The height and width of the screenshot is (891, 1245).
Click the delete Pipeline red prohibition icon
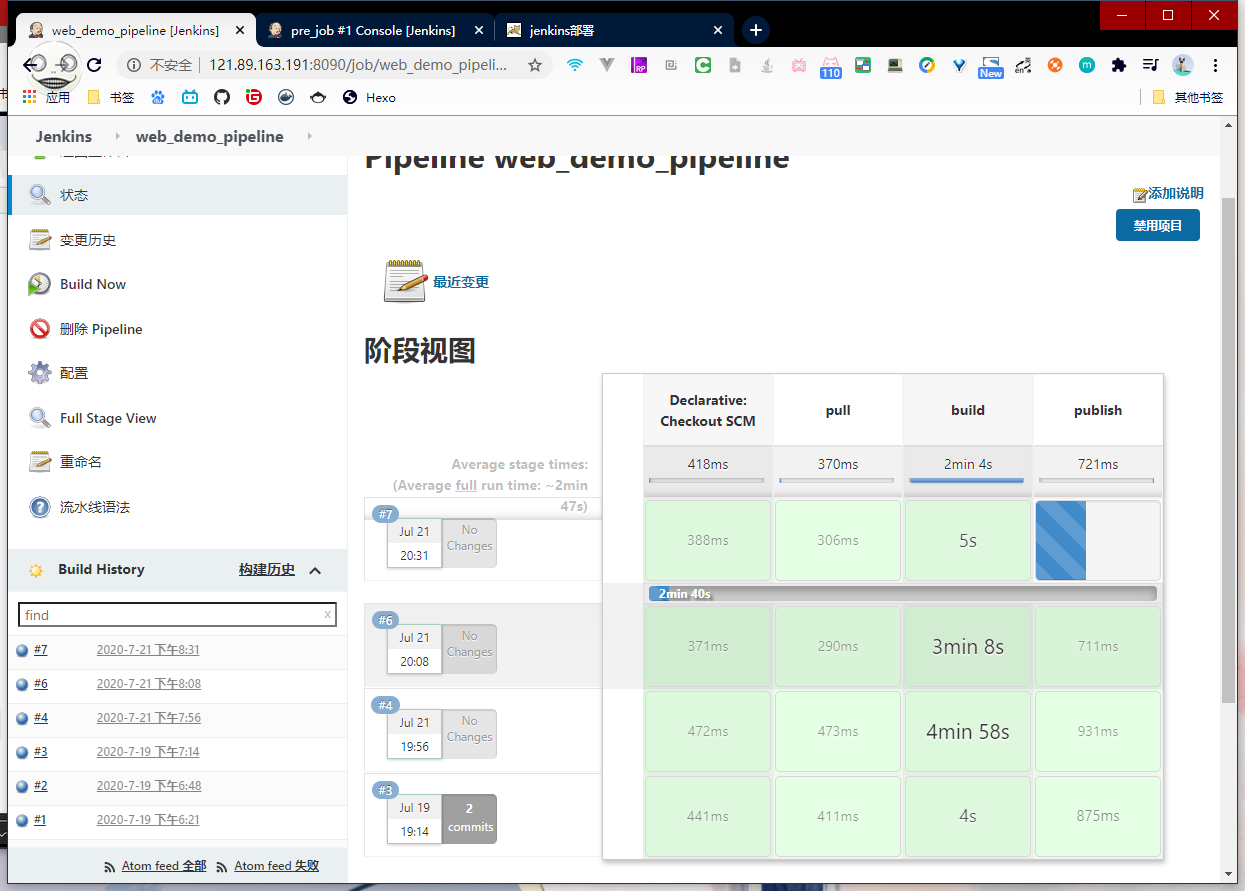click(x=39, y=329)
